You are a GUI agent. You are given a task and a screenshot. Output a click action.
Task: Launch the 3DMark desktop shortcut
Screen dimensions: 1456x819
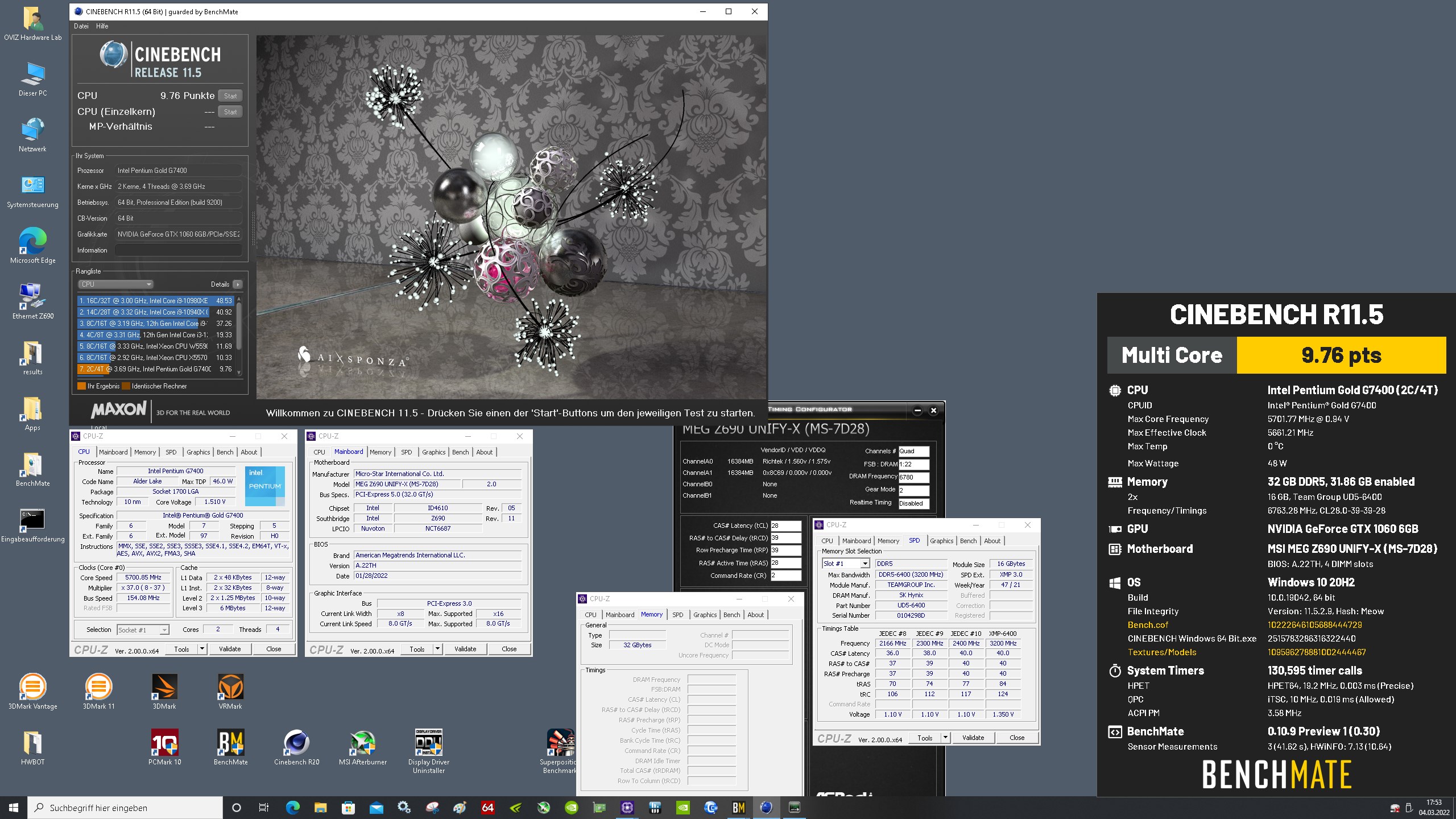pos(164,692)
